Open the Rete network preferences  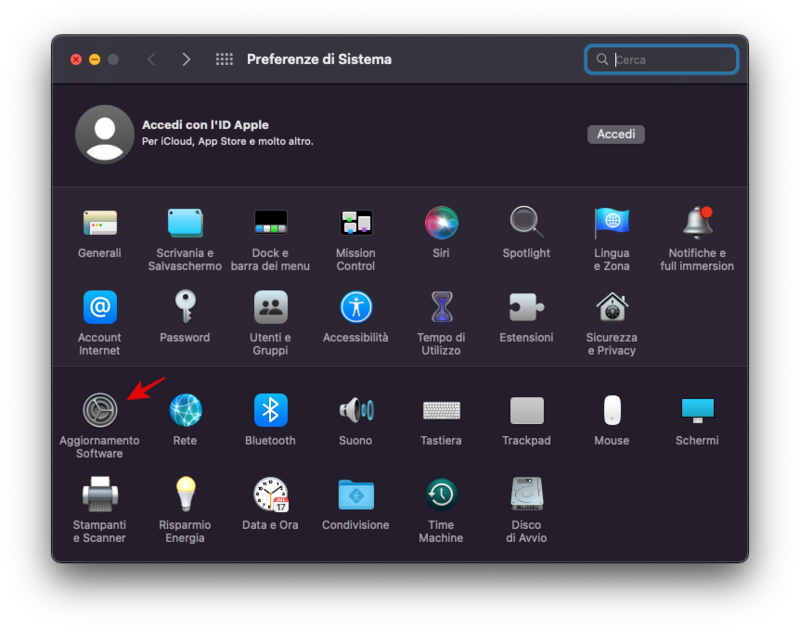(185, 410)
